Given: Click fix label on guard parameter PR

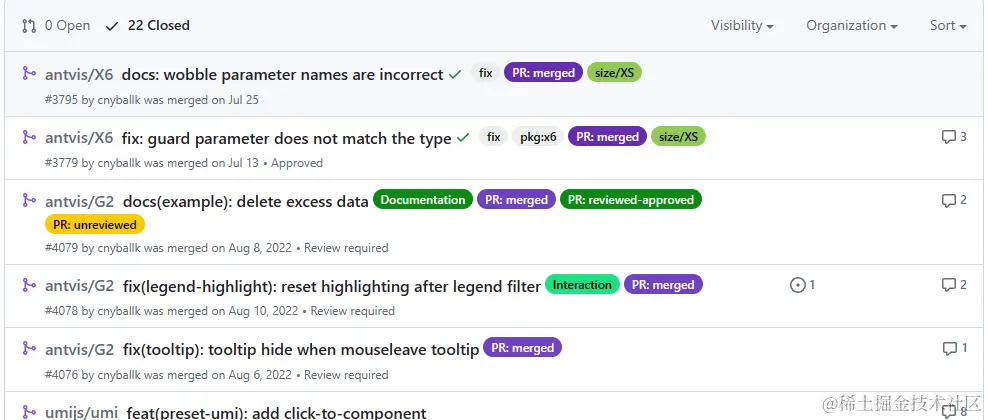Looking at the screenshot, I should click(x=493, y=137).
